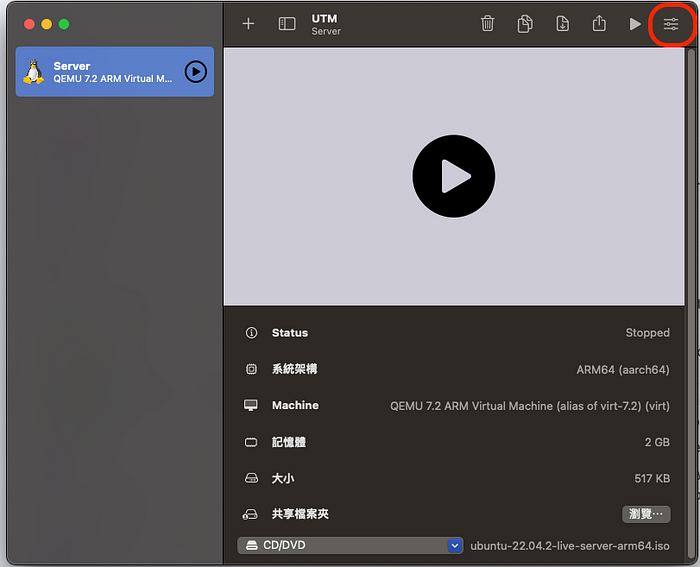Delete the VM with trash icon
Viewport: 700px width, 567px height.
[487, 24]
